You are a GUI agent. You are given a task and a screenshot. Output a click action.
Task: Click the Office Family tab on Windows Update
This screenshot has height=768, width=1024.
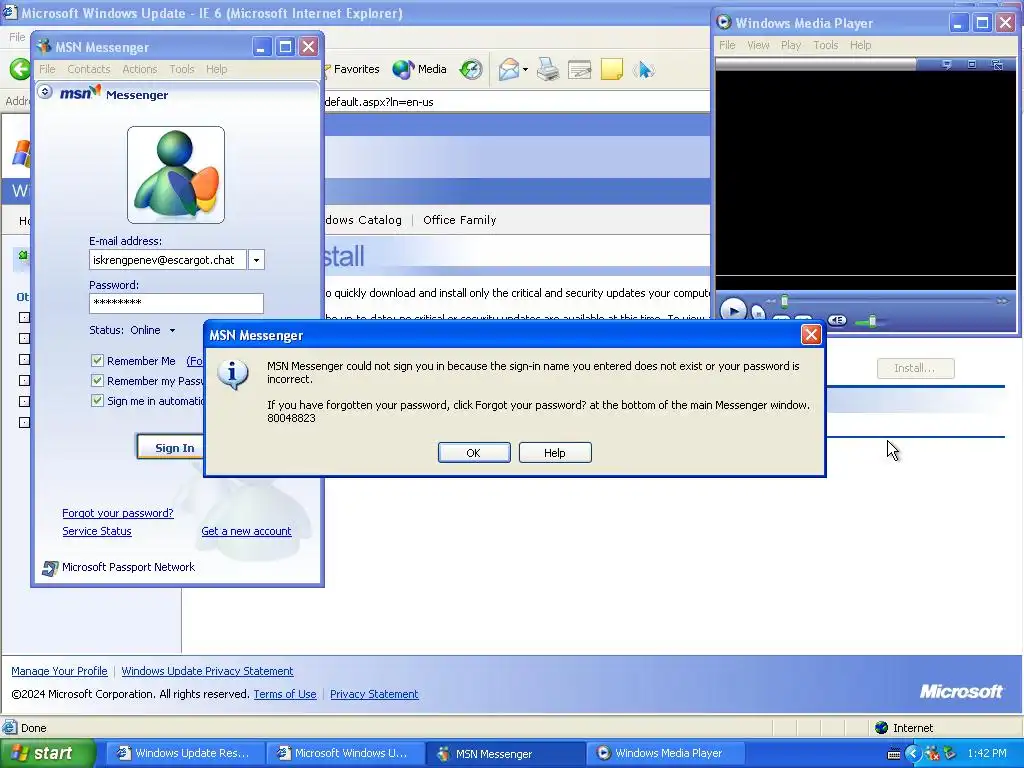coord(460,220)
